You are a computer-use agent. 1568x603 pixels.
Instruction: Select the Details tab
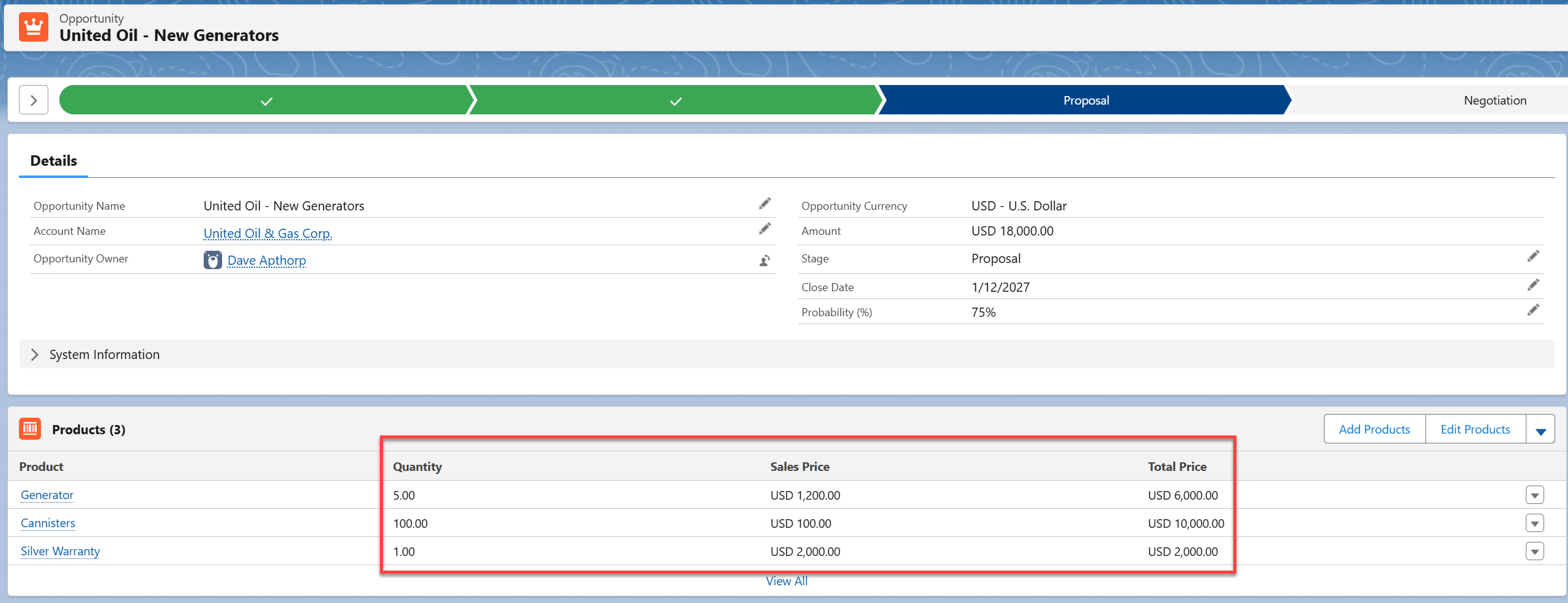click(x=54, y=161)
